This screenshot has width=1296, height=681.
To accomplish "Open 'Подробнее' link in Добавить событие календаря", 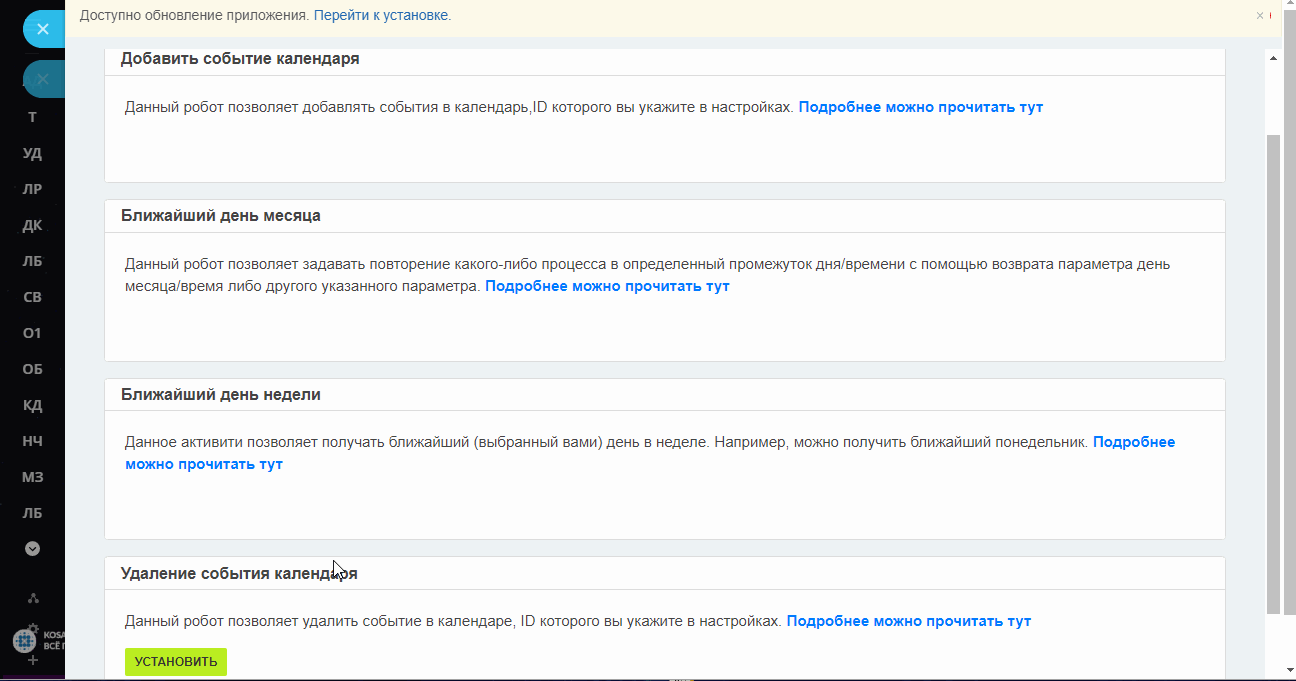I will [x=920, y=107].
